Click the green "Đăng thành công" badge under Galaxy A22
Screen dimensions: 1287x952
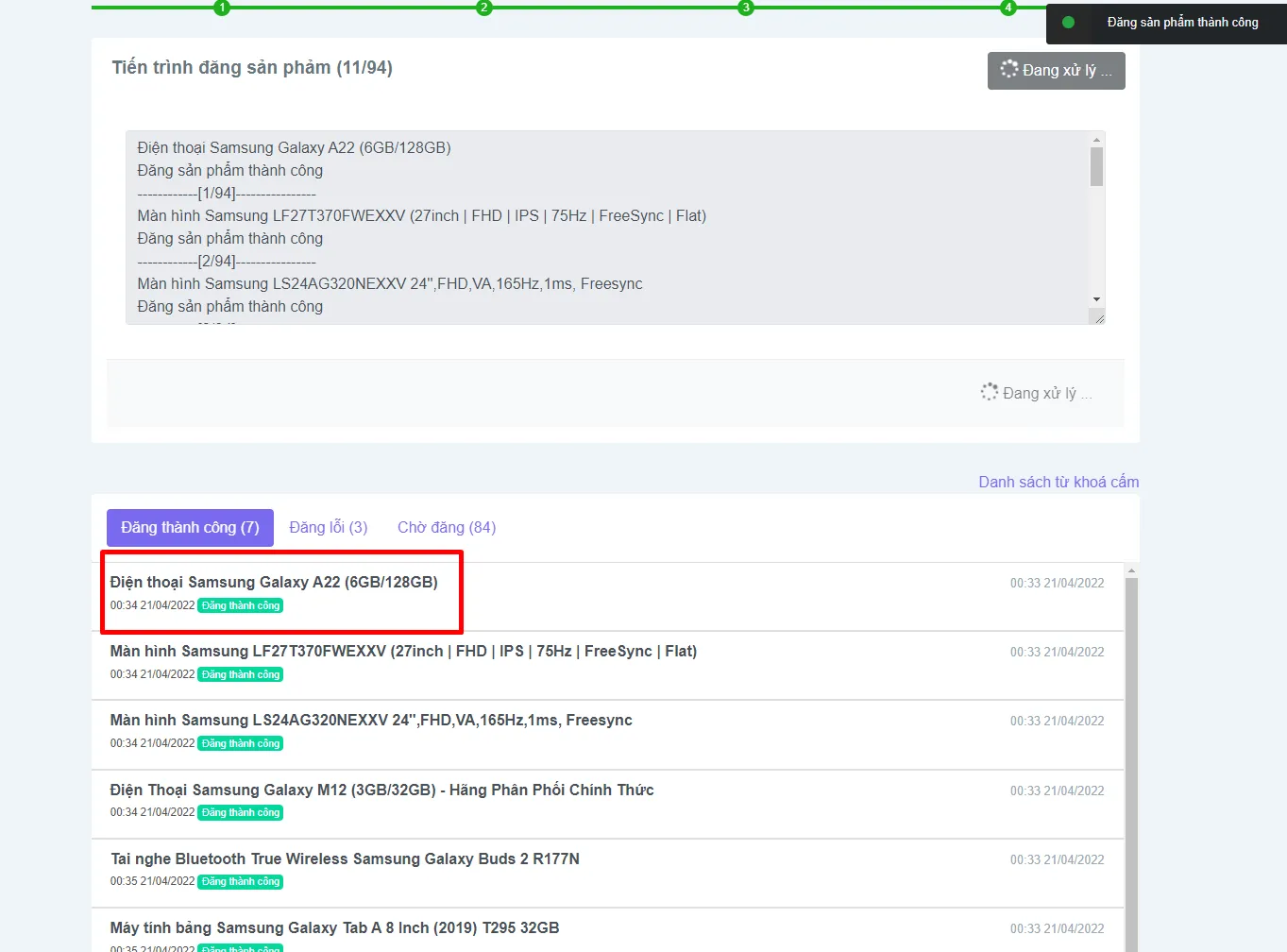point(241,606)
